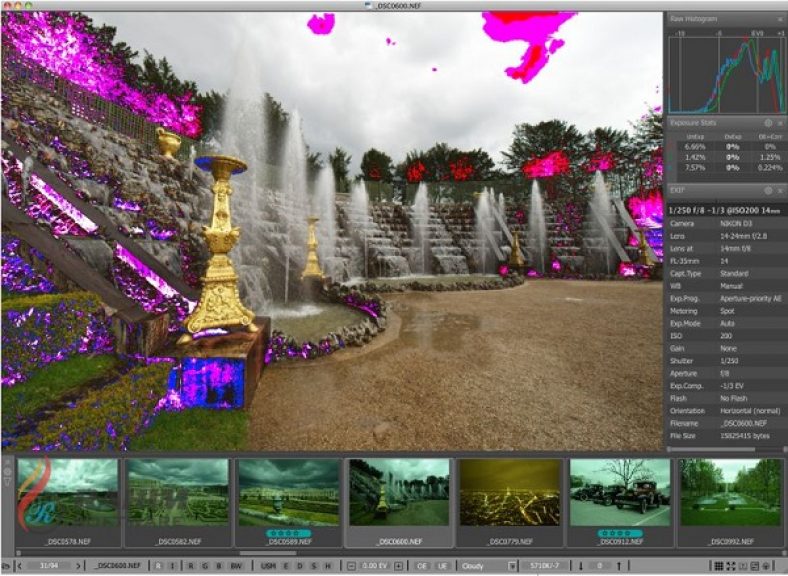788x576 pixels.
Task: Close the Raw Histogram panel
Action: (x=781, y=19)
